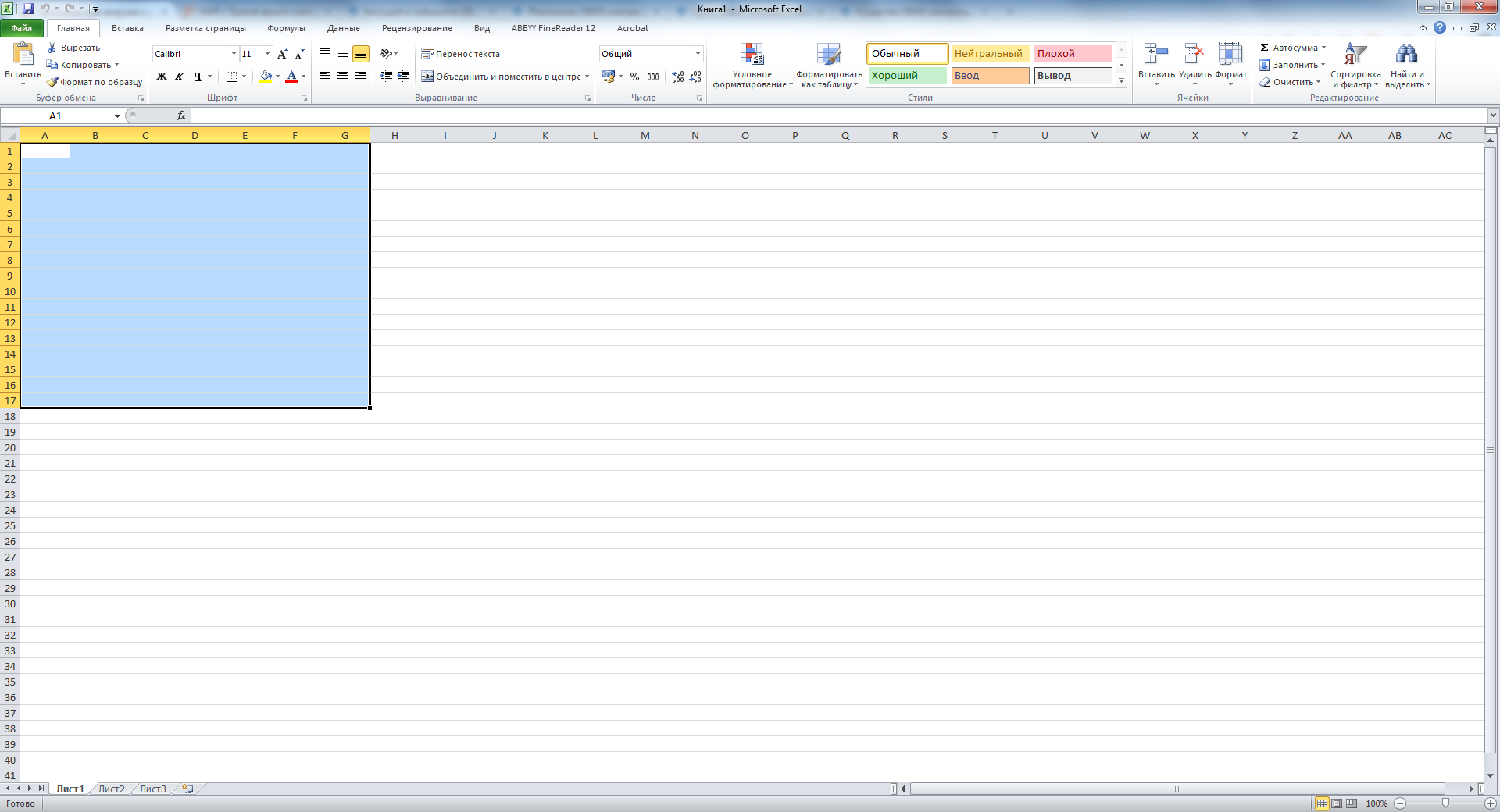Select column H header
1500x812 pixels.
(395, 135)
